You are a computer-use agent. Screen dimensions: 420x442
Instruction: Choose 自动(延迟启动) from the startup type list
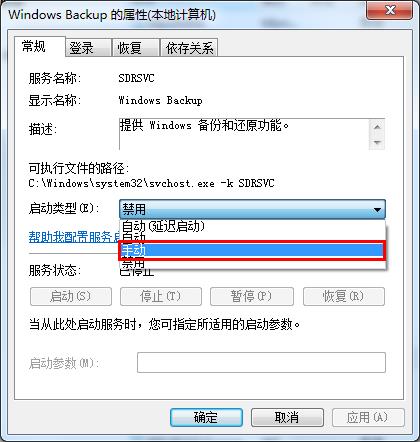[252, 226]
